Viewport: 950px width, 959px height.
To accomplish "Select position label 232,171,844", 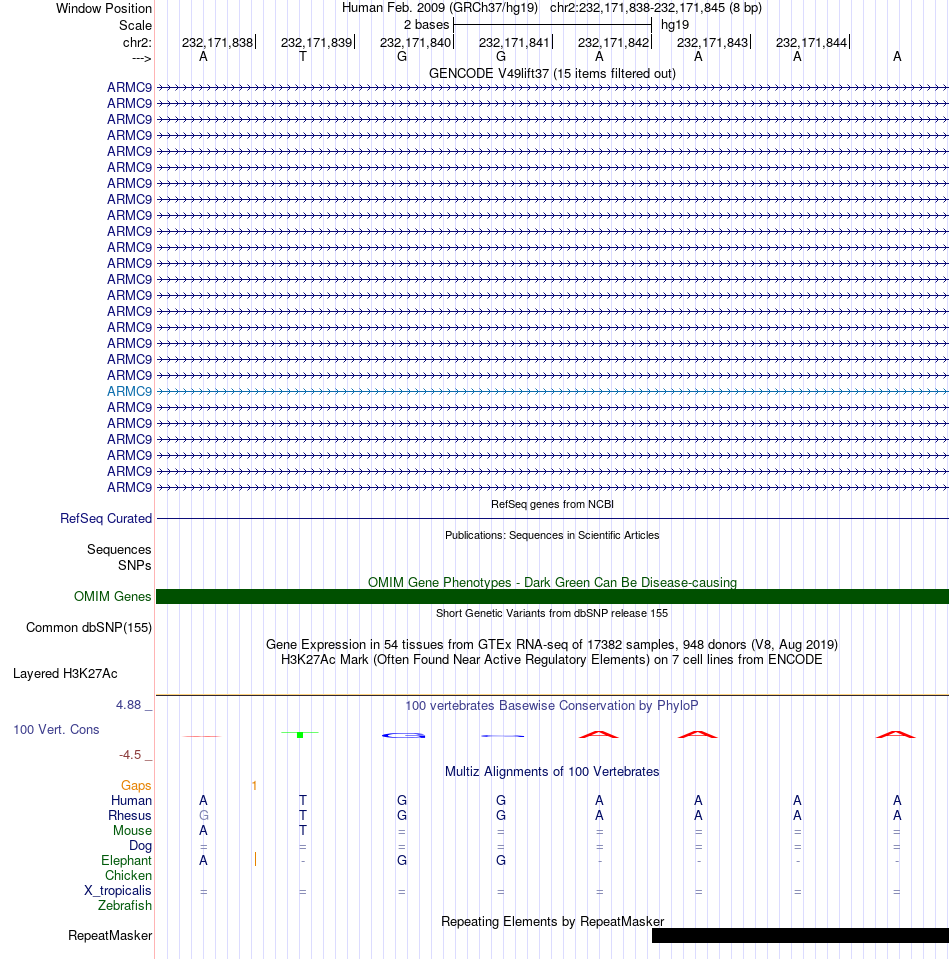I will click(x=811, y=43).
